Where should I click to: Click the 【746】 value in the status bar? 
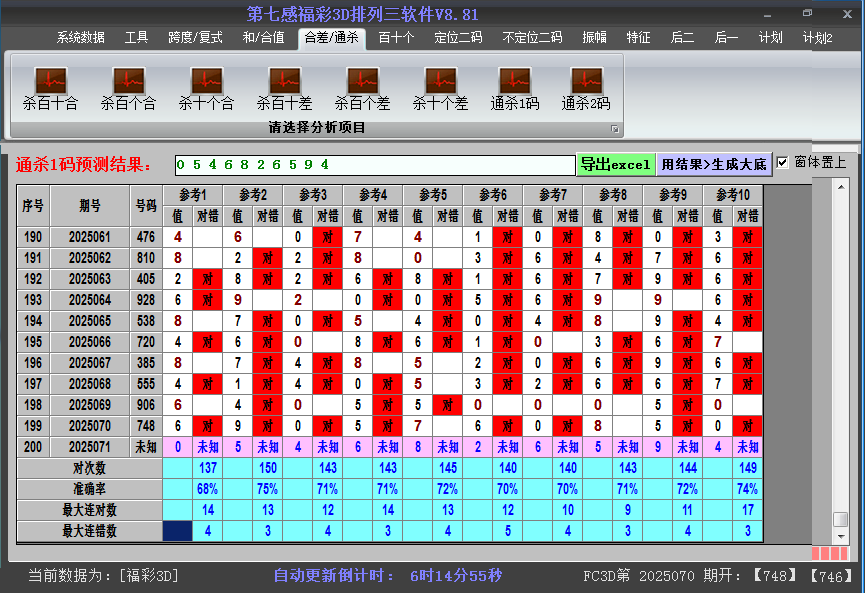click(x=831, y=576)
